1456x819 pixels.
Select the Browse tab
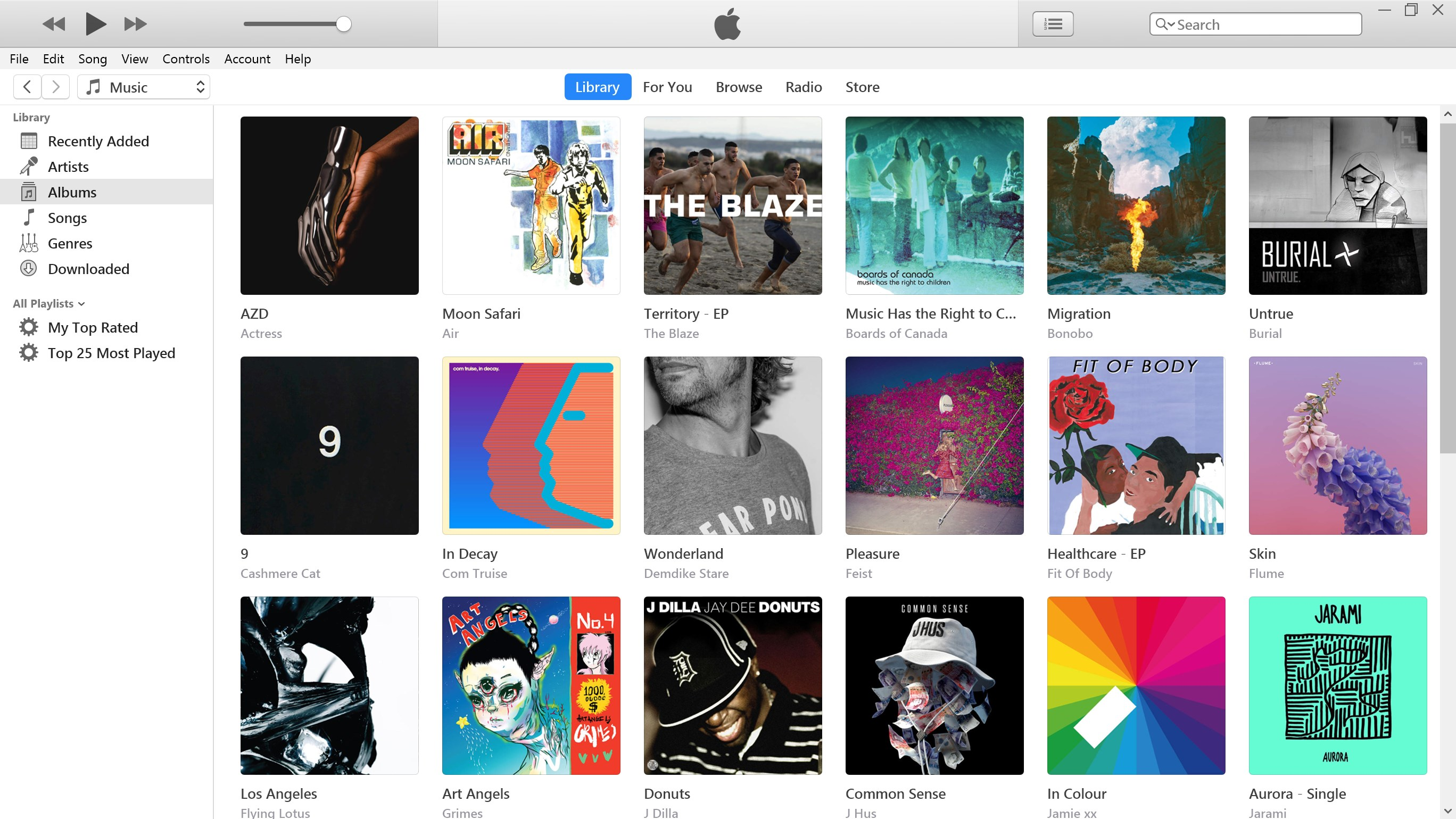point(738,86)
